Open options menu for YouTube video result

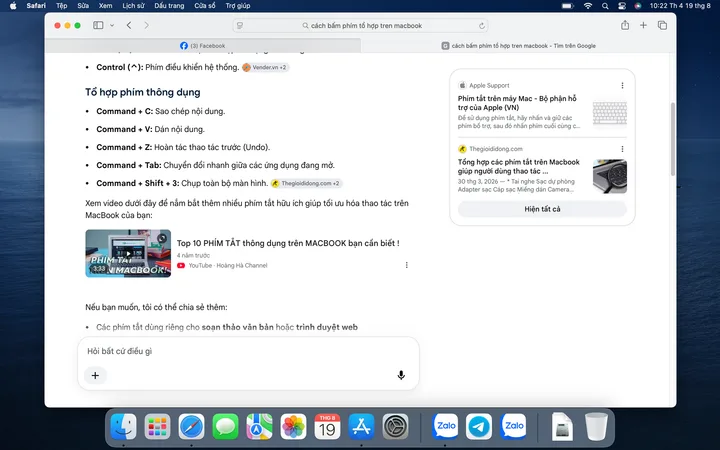tap(406, 265)
